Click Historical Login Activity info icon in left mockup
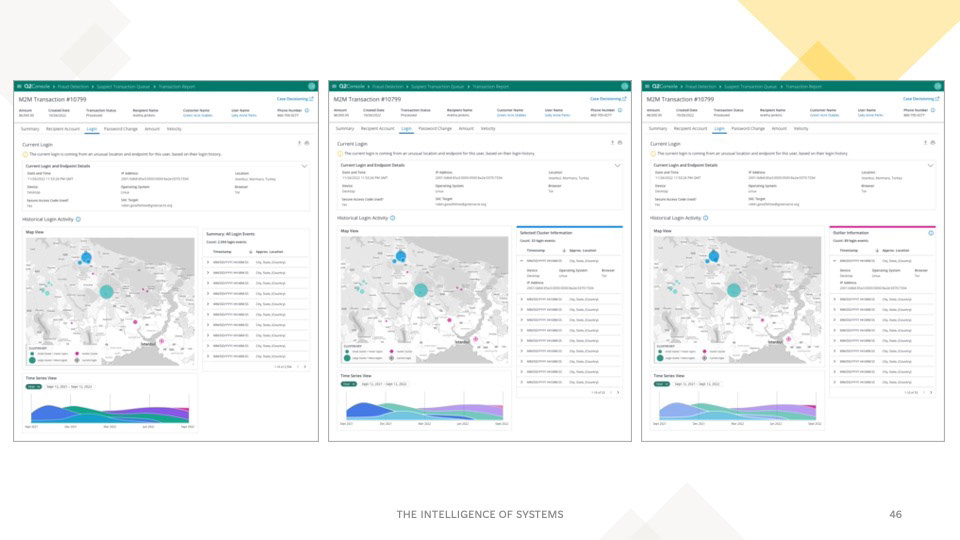The width and height of the screenshot is (960, 540). tap(78, 219)
